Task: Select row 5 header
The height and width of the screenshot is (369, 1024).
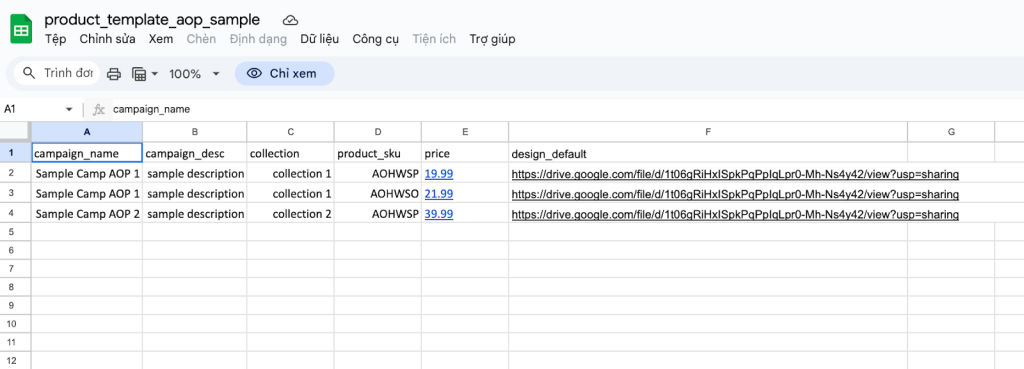Action: [x=16, y=232]
